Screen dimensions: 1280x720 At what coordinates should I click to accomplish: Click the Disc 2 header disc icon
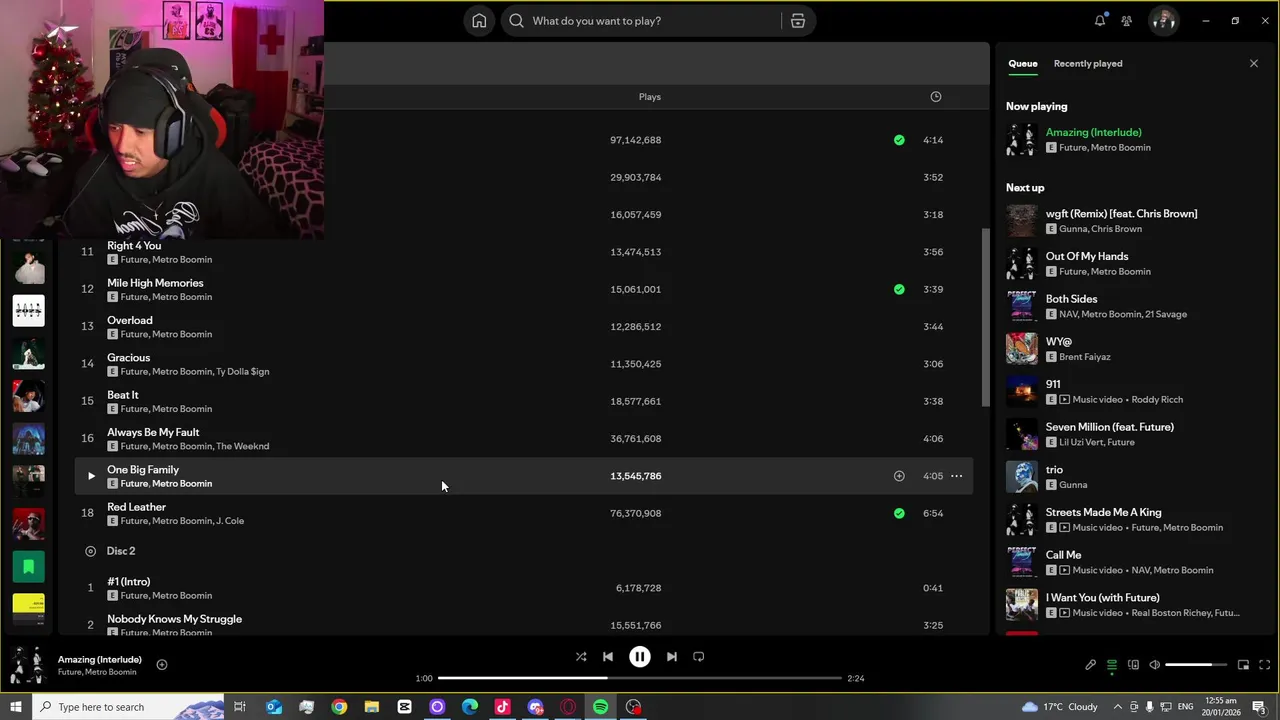[x=91, y=551]
